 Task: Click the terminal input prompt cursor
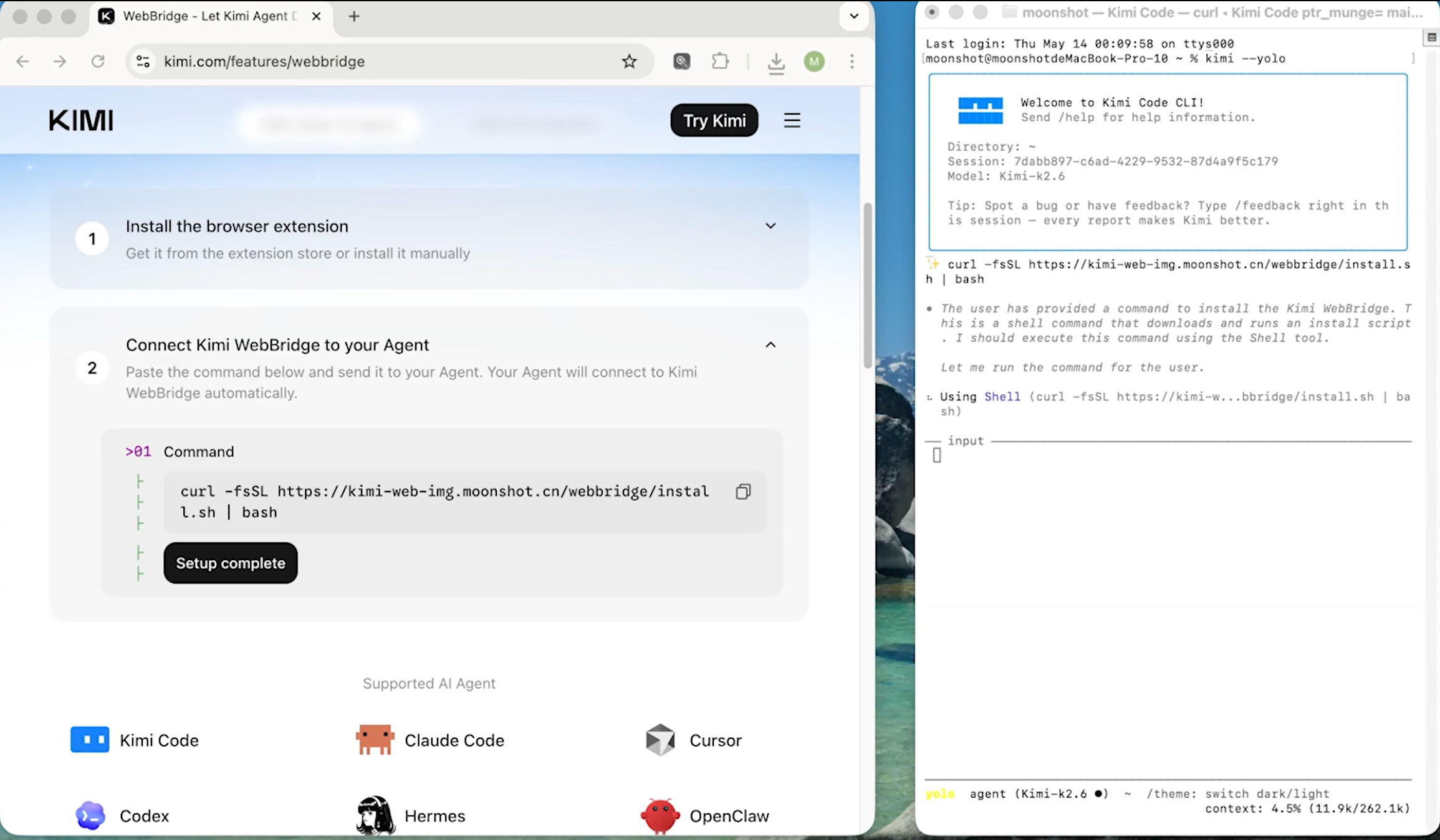936,456
